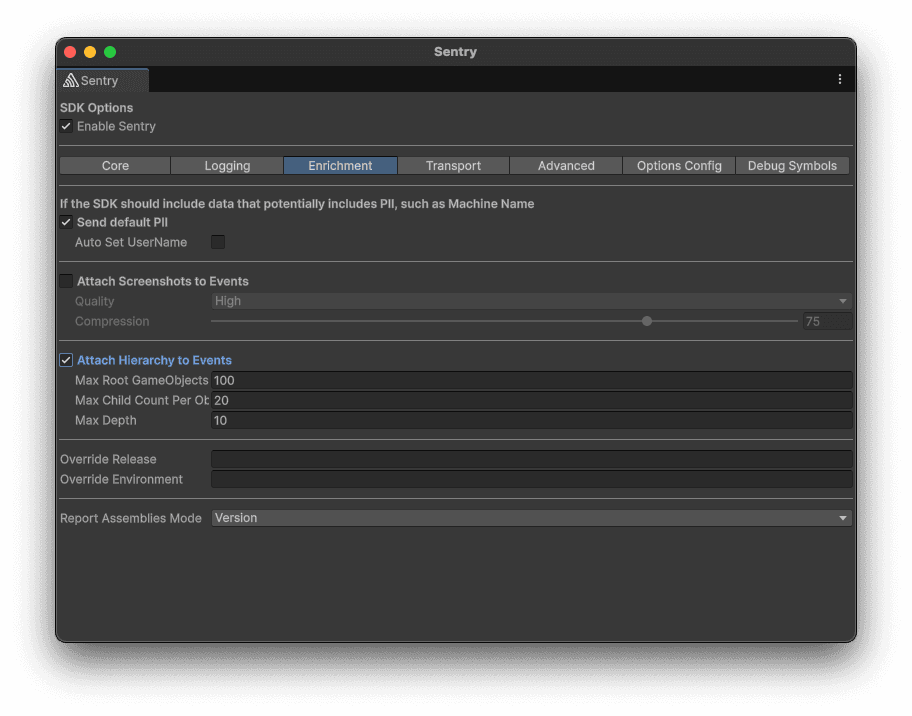The image size is (912, 716).
Task: Select the Enrichment tab
Action: point(340,165)
